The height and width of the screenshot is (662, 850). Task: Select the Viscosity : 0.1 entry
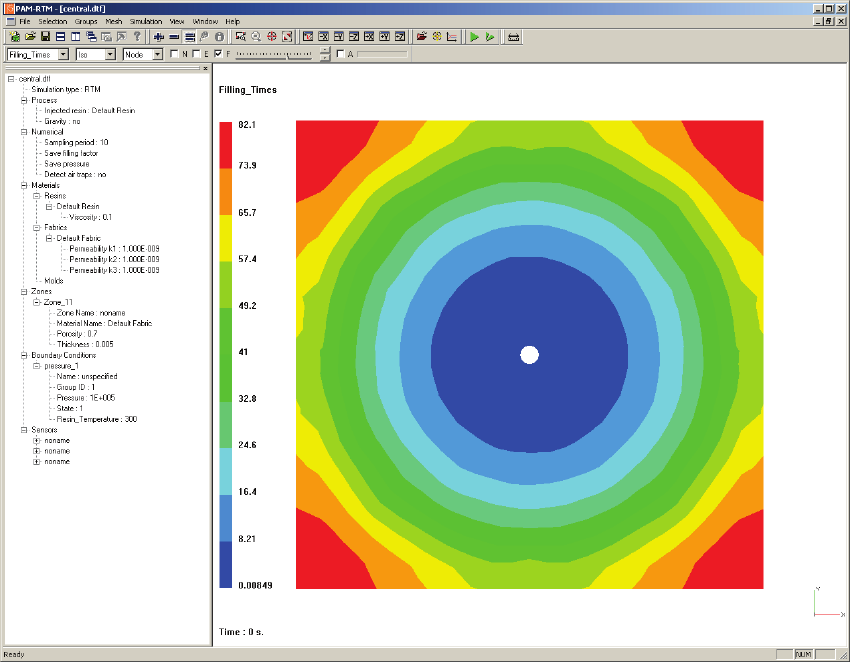pos(88,216)
